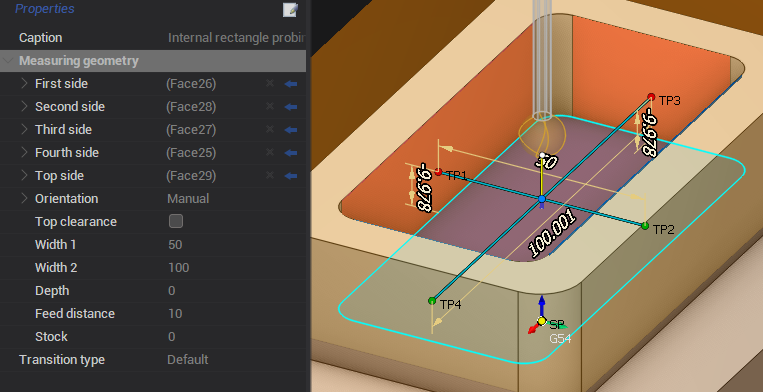Edit the Width 2 value 100
The image size is (763, 392).
(179, 267)
